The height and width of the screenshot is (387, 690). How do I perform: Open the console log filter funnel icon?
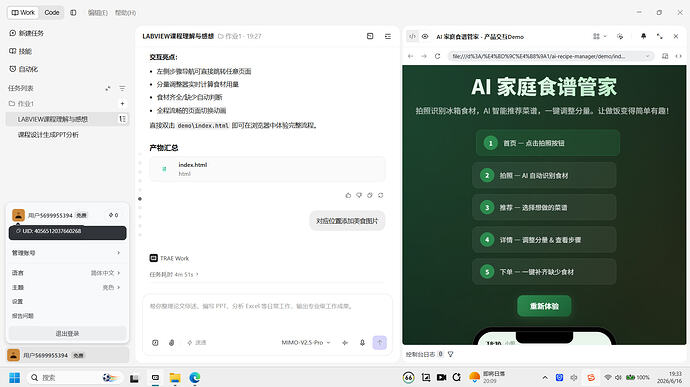click(451, 354)
